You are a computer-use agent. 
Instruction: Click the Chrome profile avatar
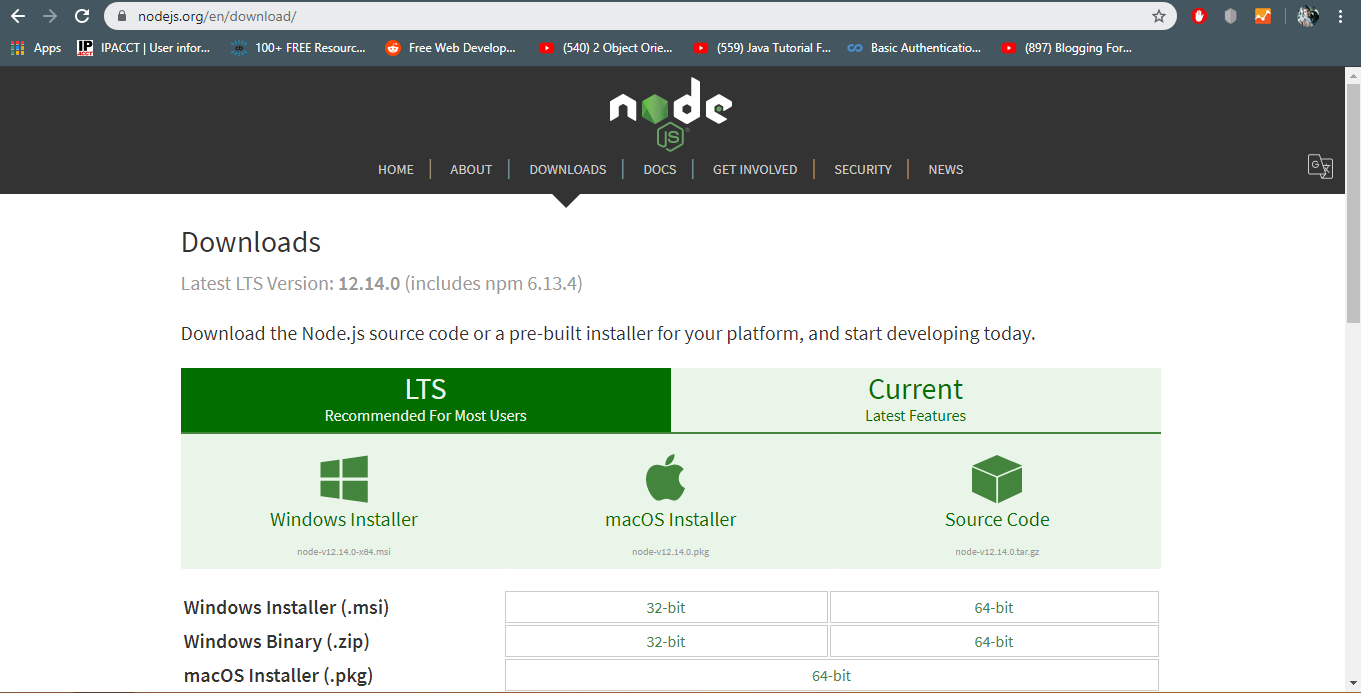tap(1308, 16)
